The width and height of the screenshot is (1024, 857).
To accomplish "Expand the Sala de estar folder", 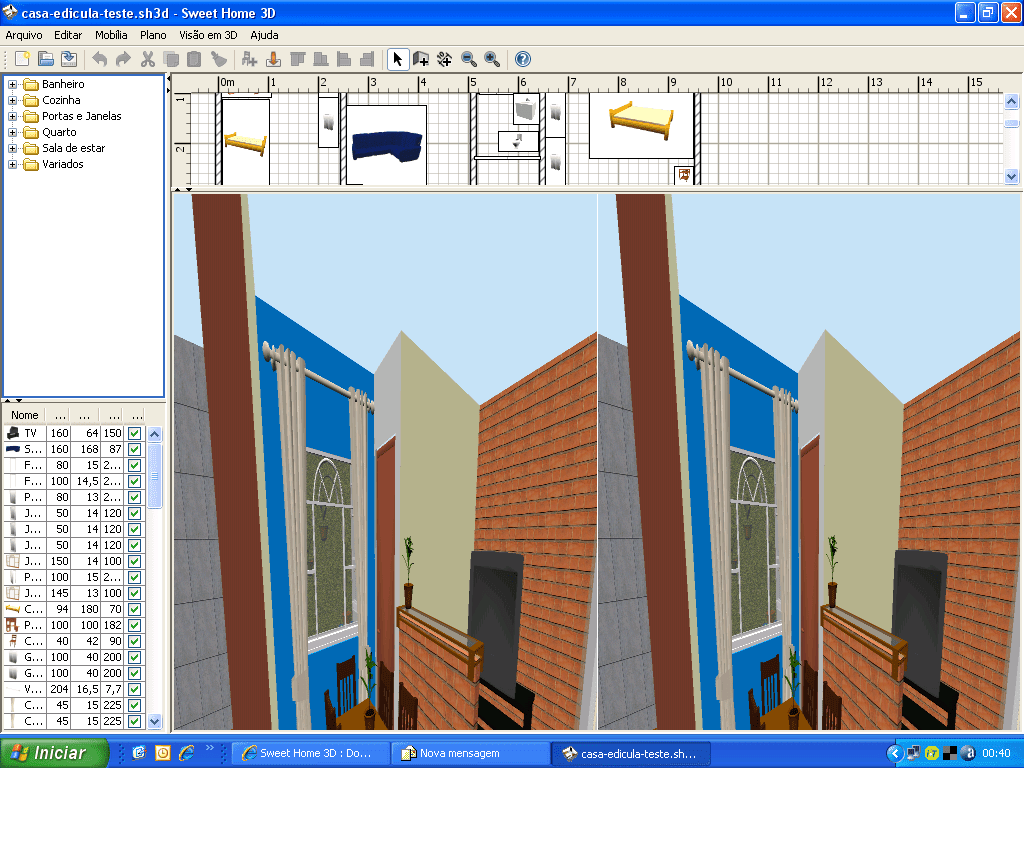I will pos(13,148).
